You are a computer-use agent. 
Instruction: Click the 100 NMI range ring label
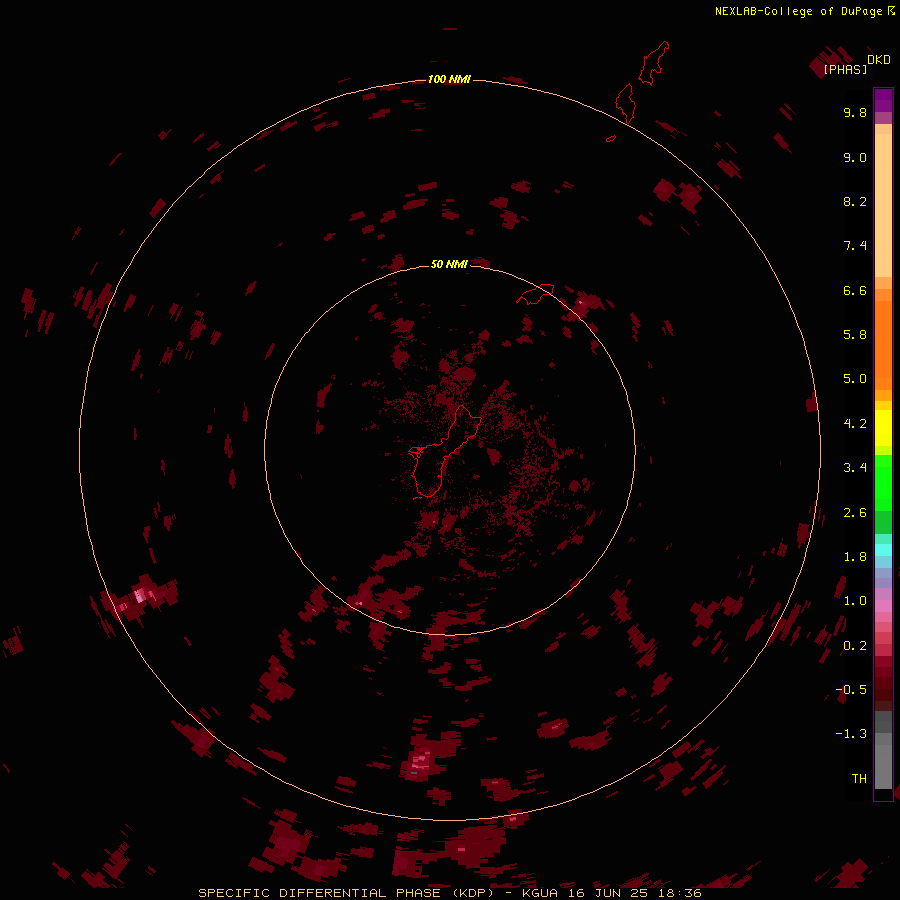point(449,79)
